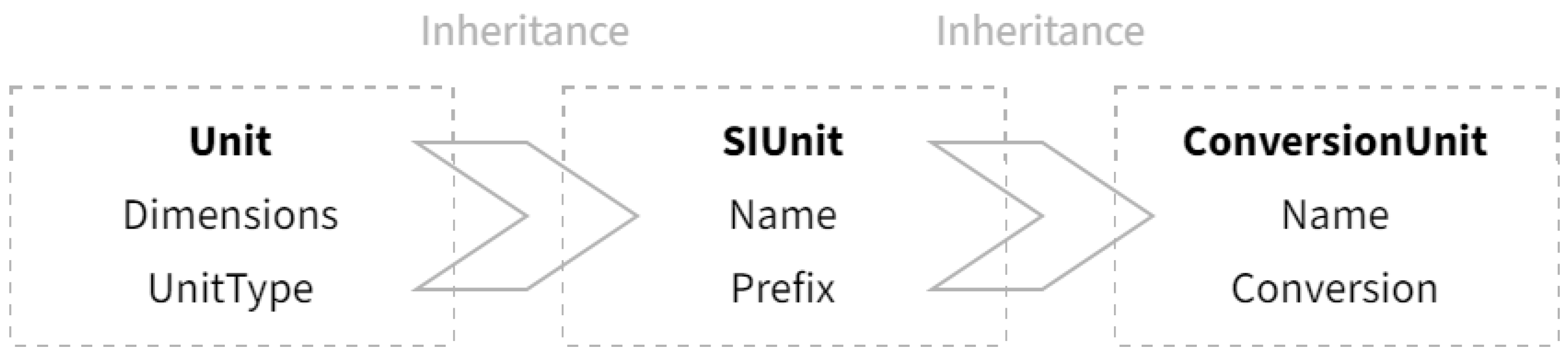Select the bold ConversionUnit class heading

coord(1334,142)
